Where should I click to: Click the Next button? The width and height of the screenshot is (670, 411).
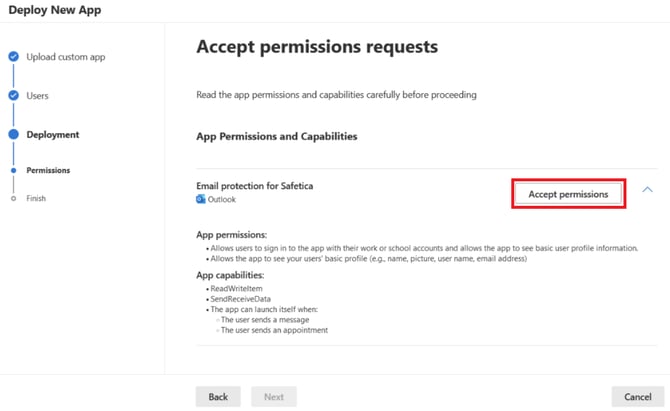[273, 397]
